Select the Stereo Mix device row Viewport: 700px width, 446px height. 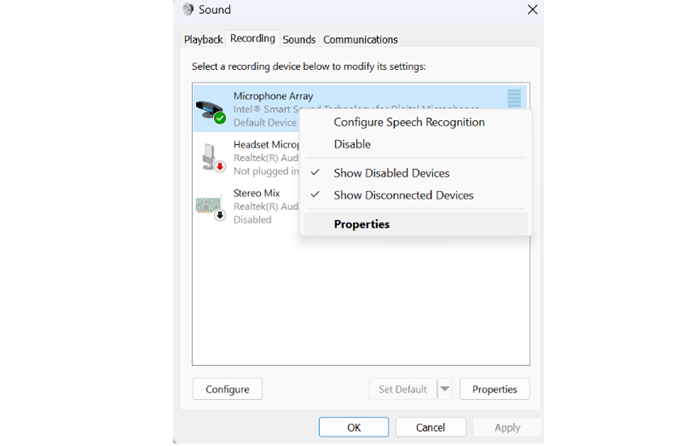[x=247, y=206]
